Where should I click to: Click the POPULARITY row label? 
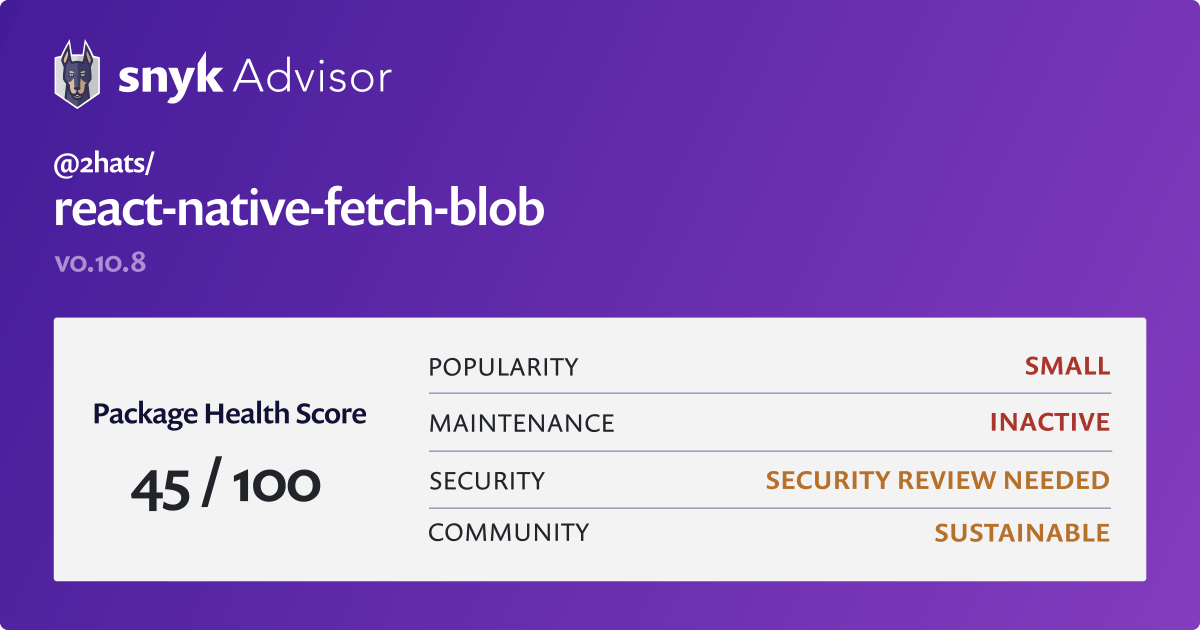(x=503, y=367)
